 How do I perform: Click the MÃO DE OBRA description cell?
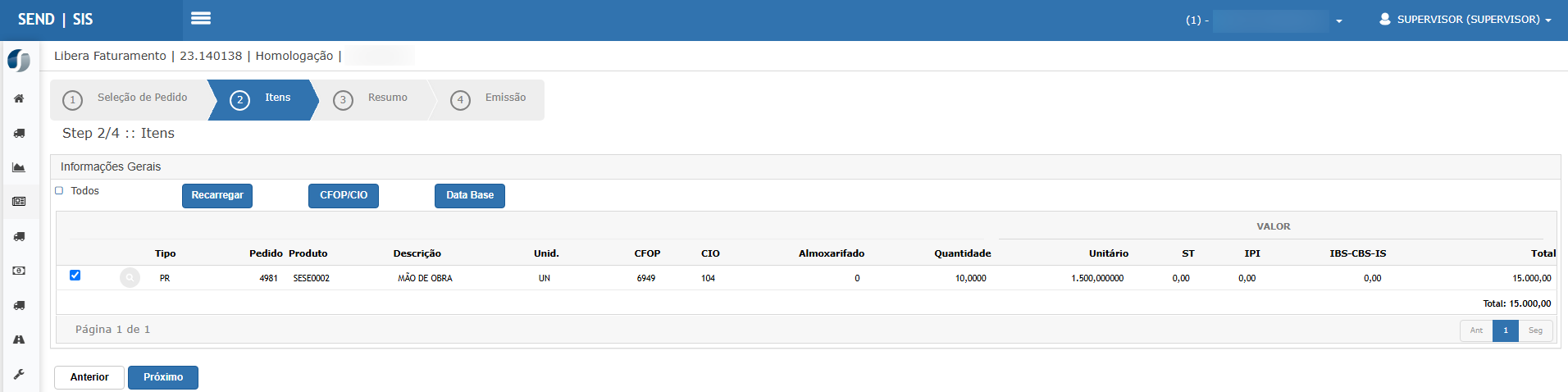(425, 278)
